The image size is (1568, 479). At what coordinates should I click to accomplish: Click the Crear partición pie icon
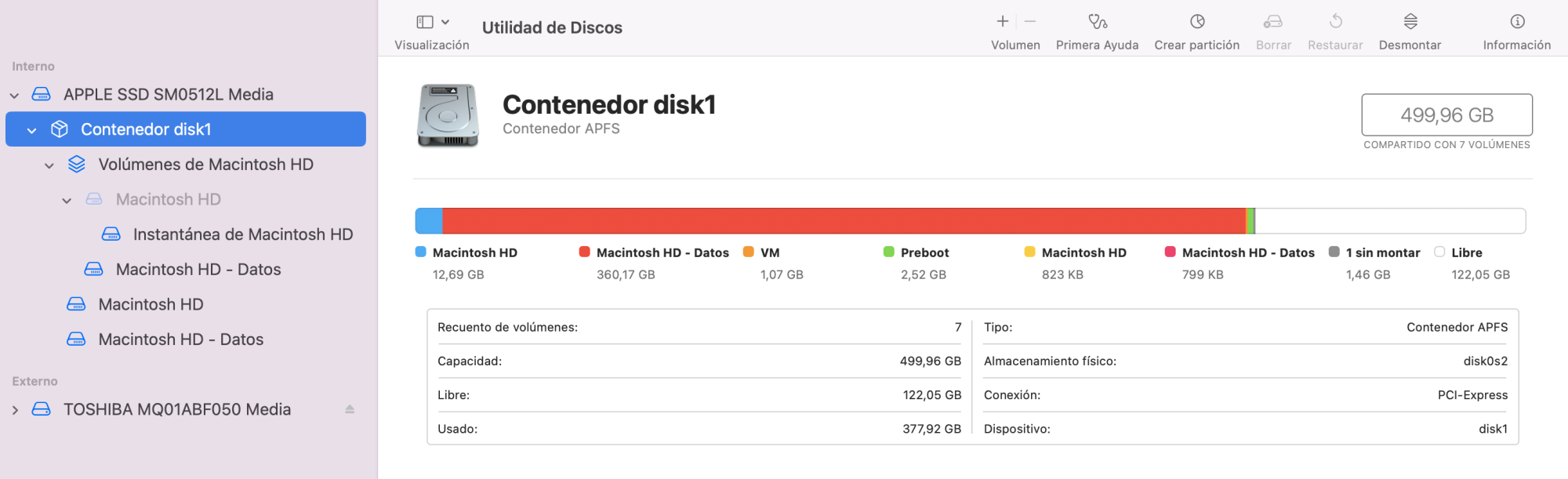coord(1197,21)
